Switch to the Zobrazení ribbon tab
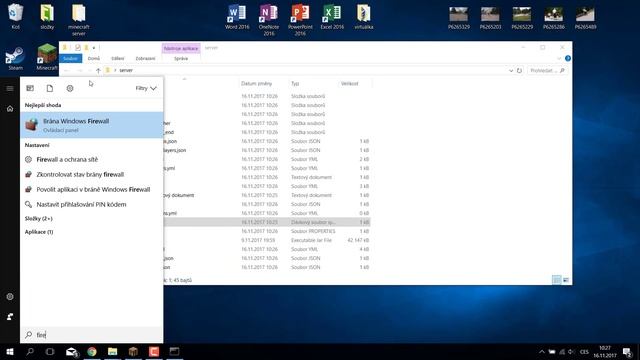Viewport: 640px width, 360px height. [145, 58]
